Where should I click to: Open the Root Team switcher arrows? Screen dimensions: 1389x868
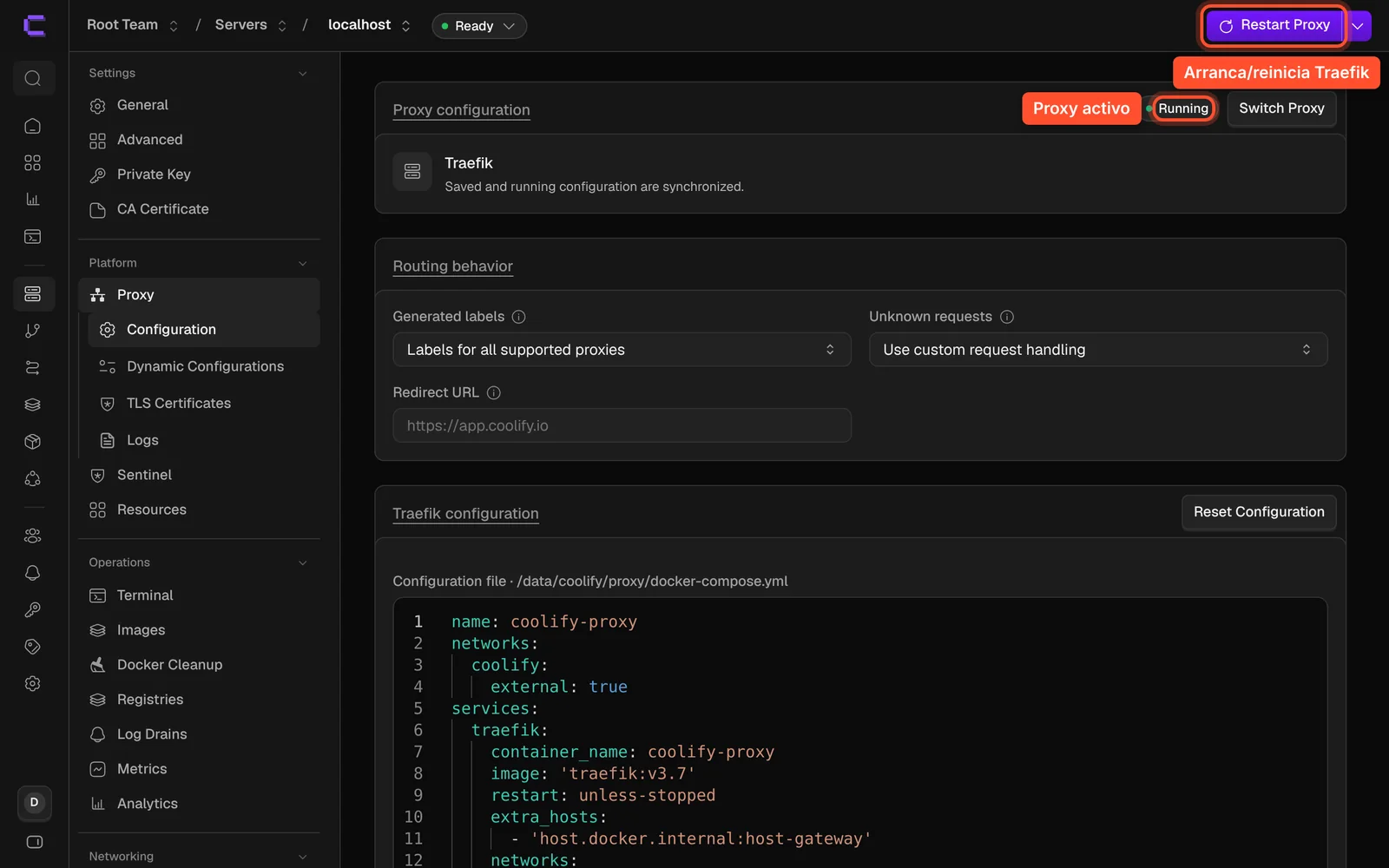[174, 26]
